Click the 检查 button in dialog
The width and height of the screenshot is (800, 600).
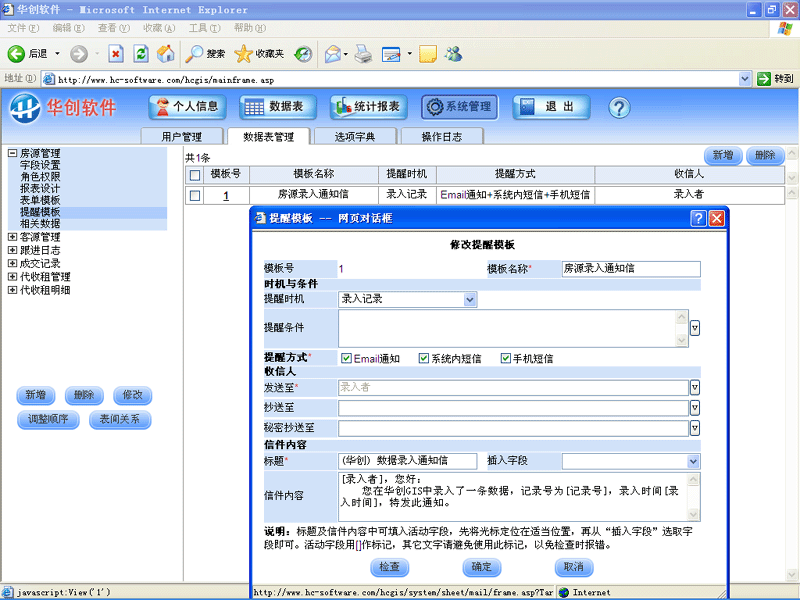coord(389,567)
